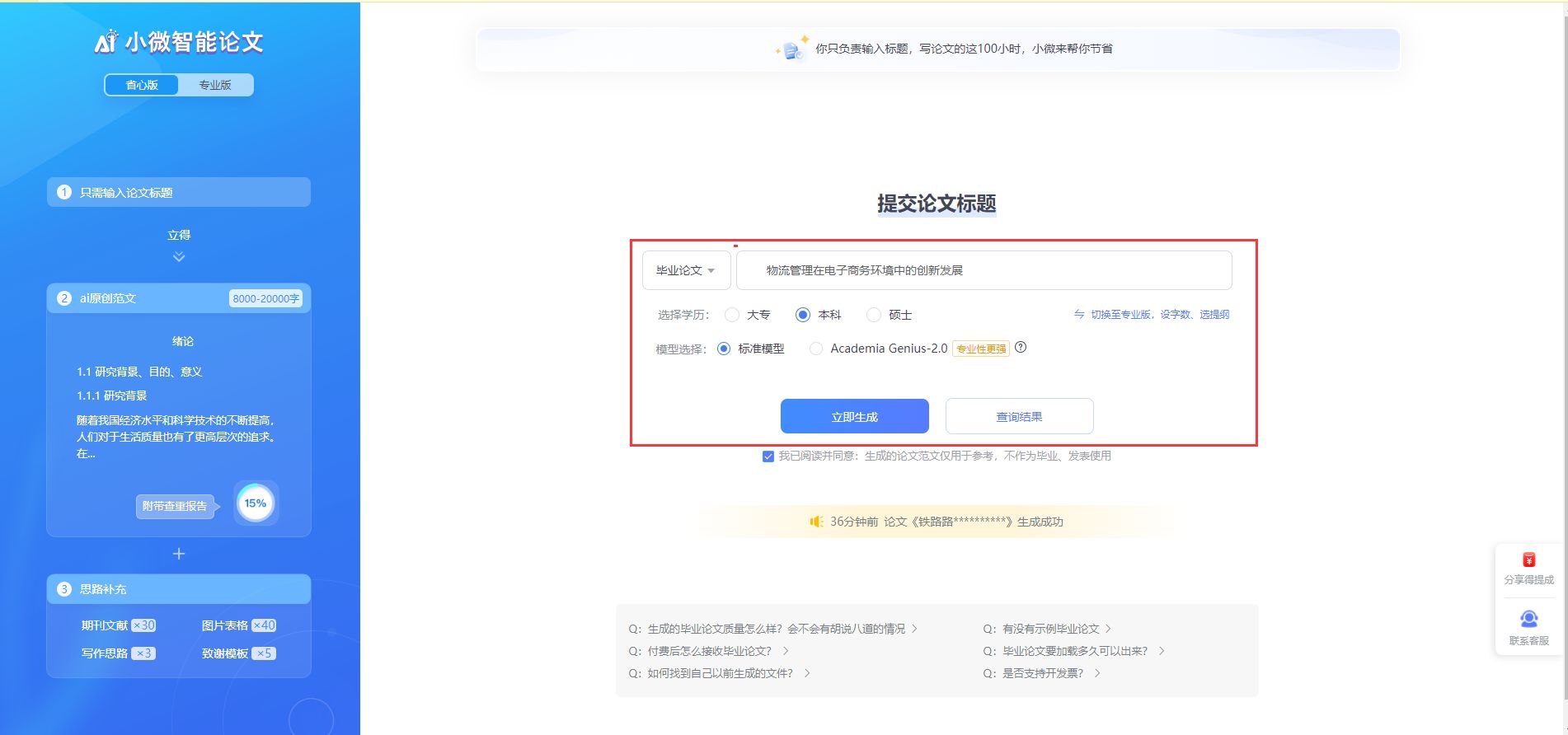The width and height of the screenshot is (1568, 735).
Task: Click the help question mark icon beside Academia Genius-2.0
Action: tap(1021, 348)
